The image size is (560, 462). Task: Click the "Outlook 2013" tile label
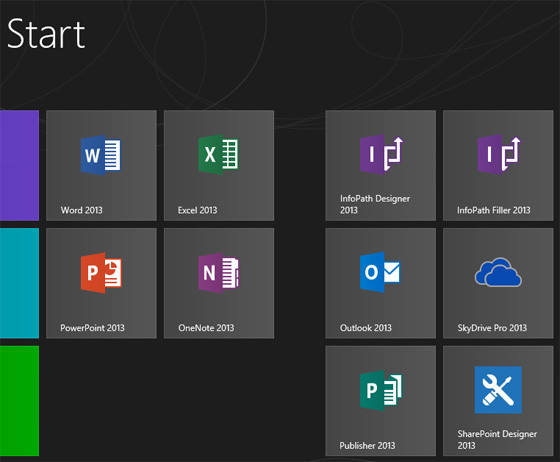pos(366,328)
